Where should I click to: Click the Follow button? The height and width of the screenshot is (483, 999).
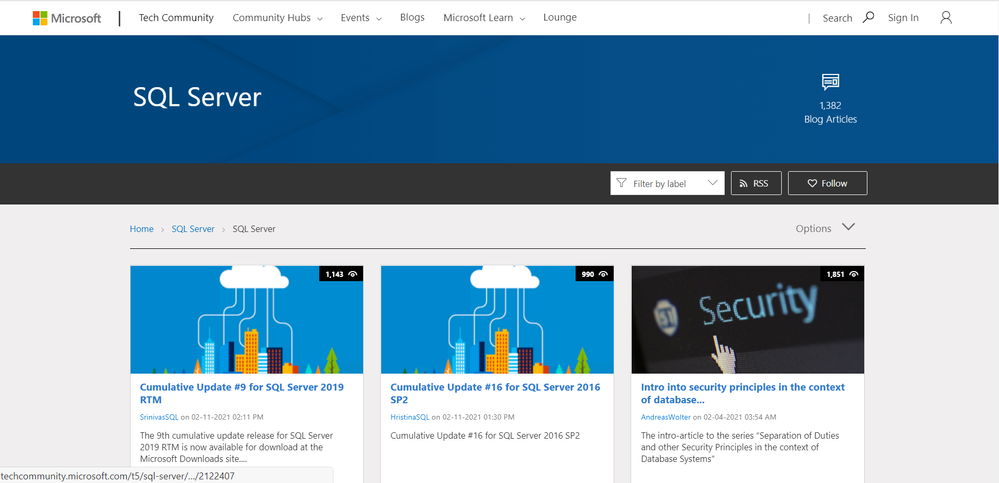point(828,183)
